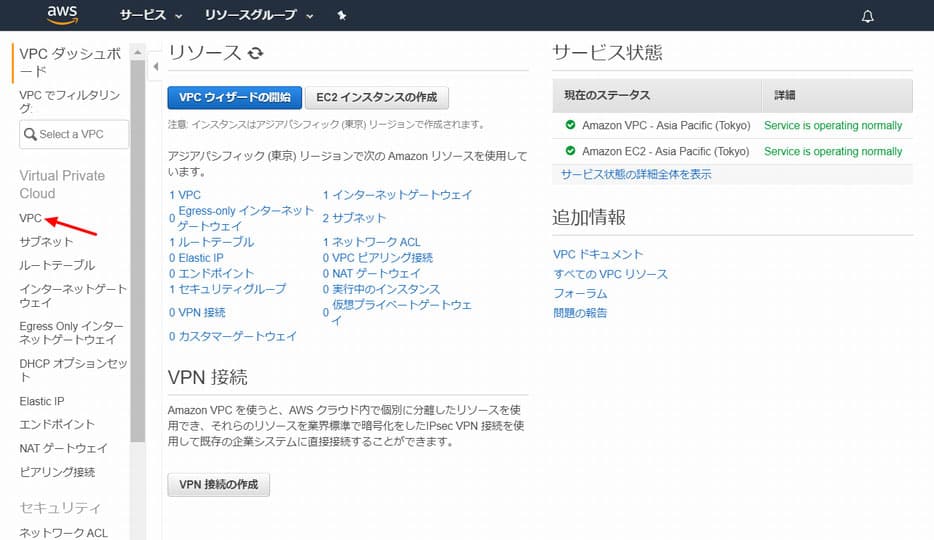Open the 問題の報告 link
Image resolution: width=934 pixels, height=540 pixels.
pos(580,313)
